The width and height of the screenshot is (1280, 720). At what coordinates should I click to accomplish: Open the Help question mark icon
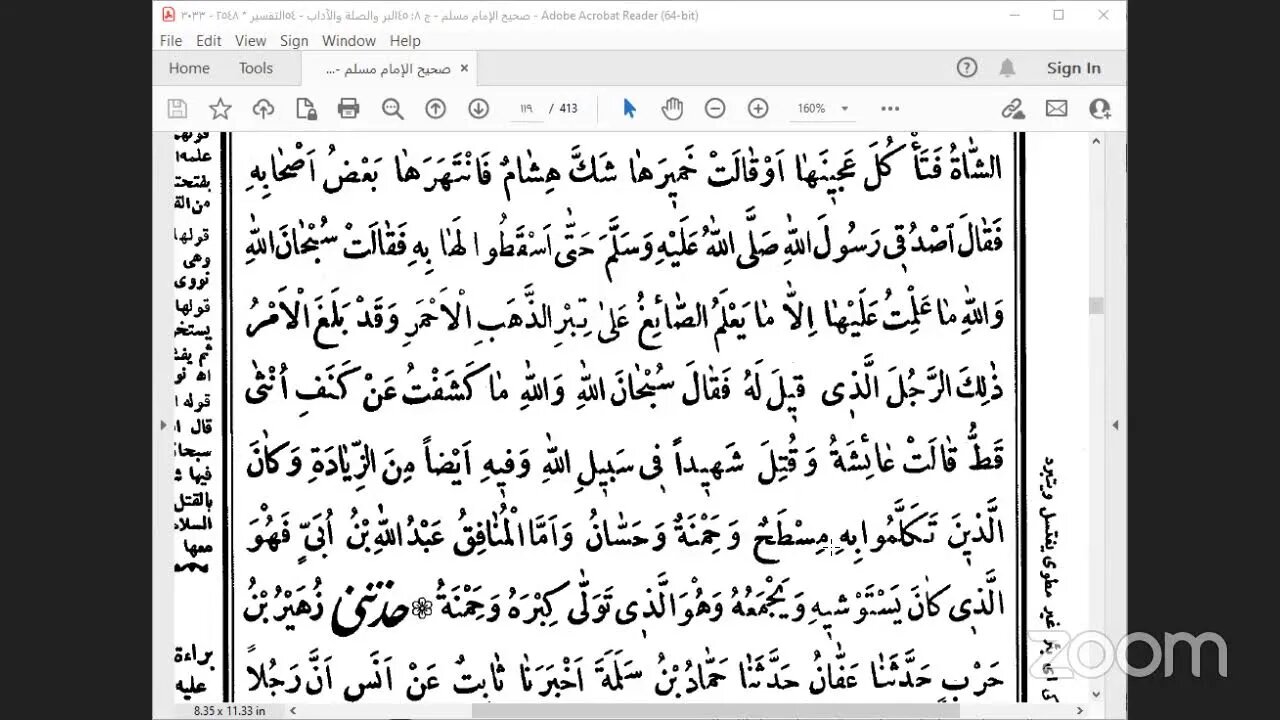pyautogui.click(x=966, y=68)
